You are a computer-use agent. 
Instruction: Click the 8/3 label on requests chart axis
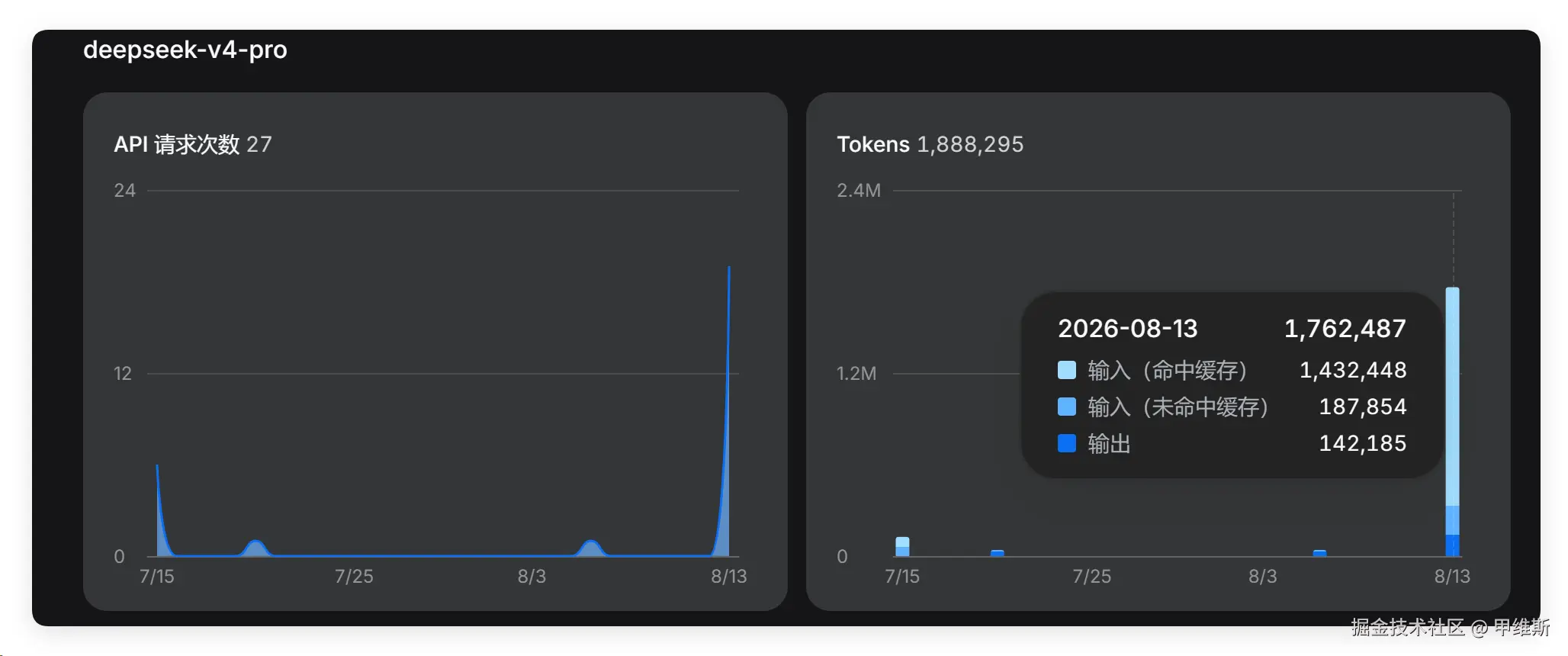(532, 576)
